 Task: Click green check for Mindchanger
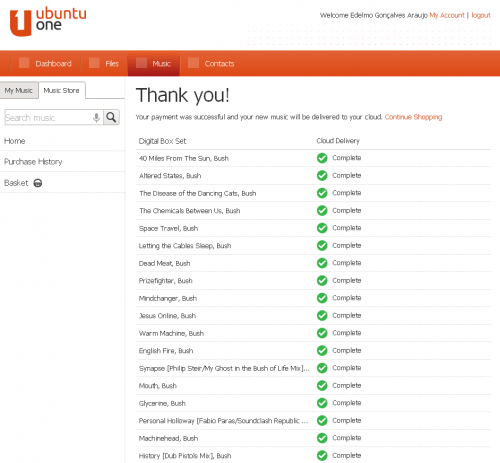click(x=322, y=298)
